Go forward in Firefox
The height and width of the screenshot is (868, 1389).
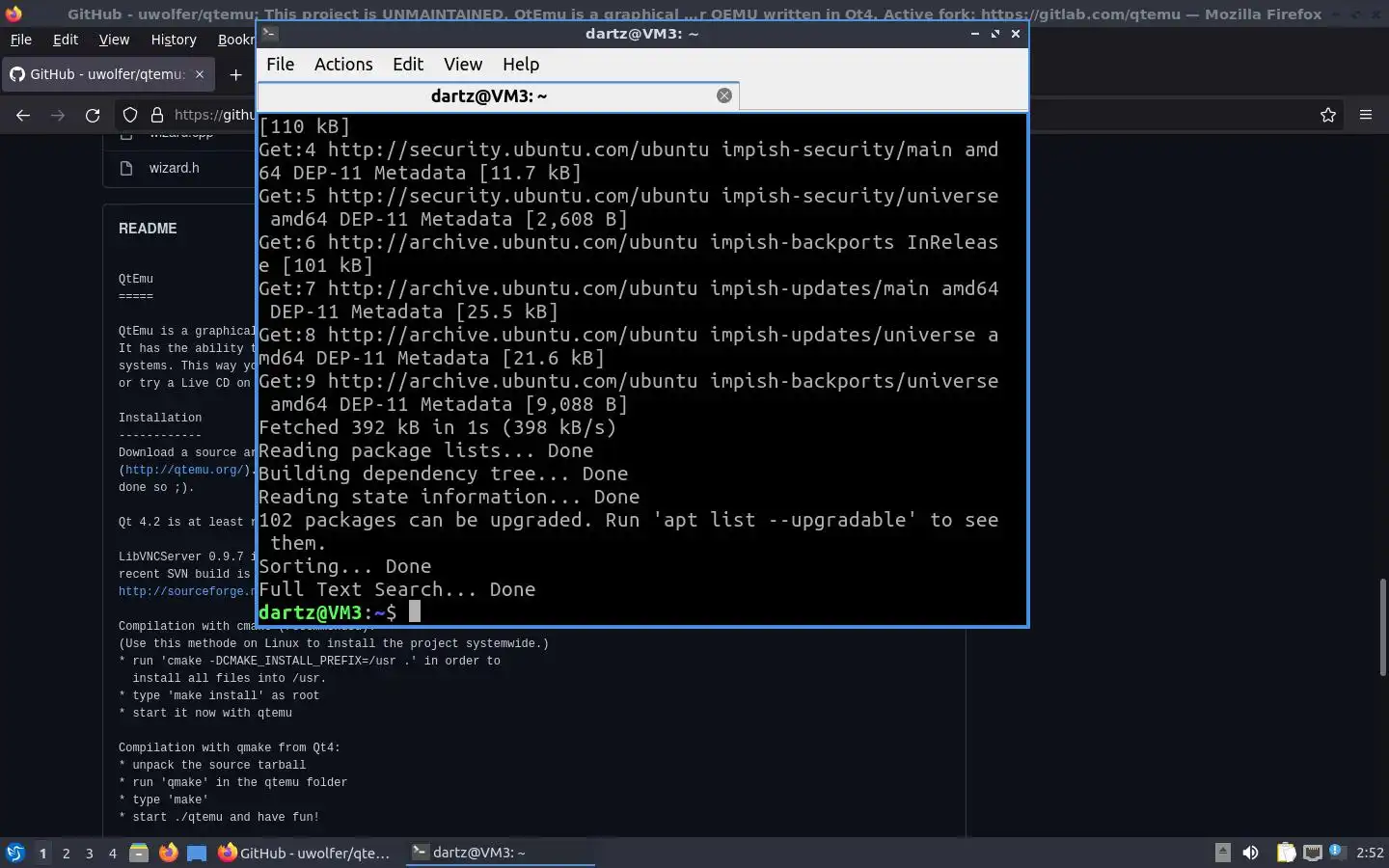[58, 115]
